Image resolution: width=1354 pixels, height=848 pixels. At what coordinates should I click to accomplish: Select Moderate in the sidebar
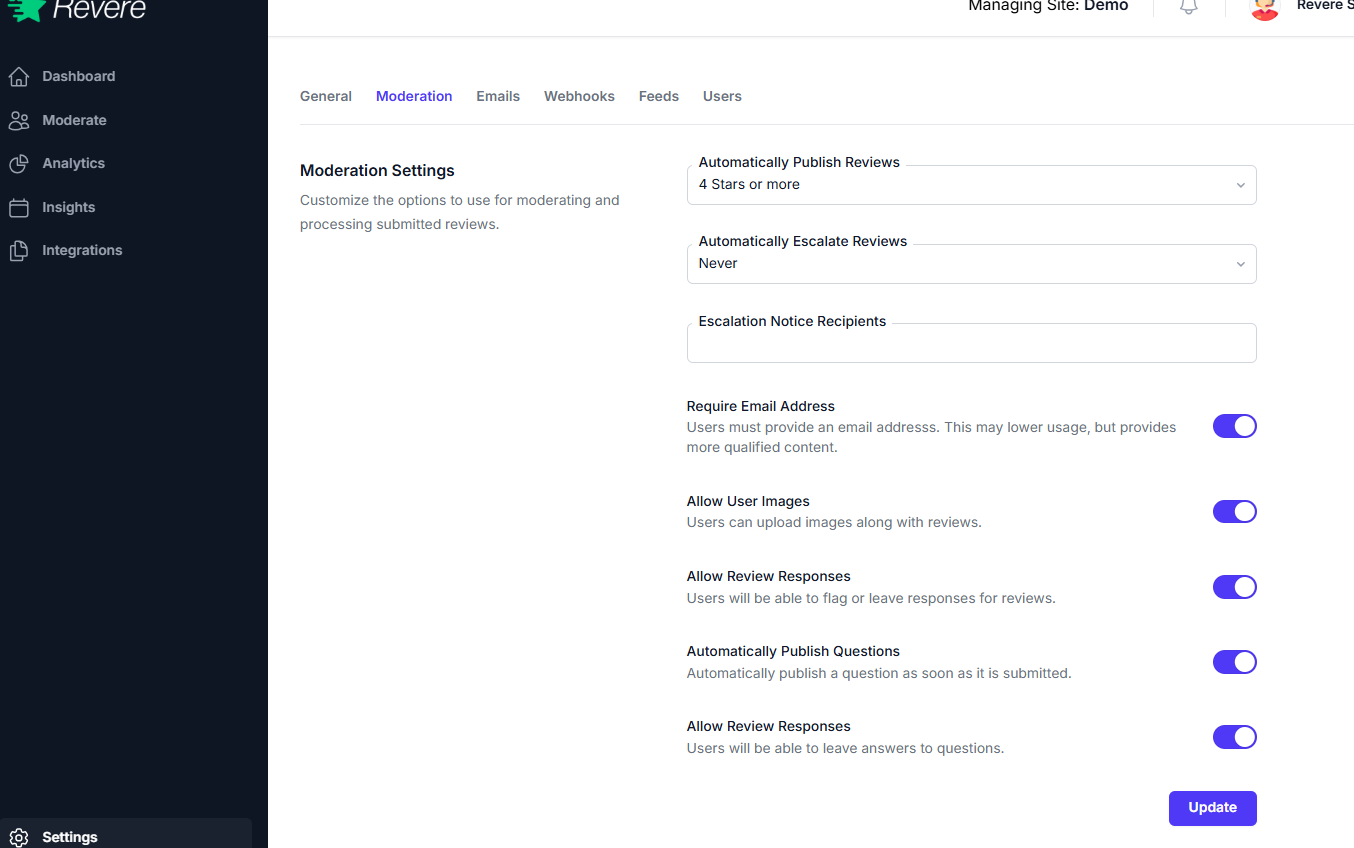coord(74,120)
